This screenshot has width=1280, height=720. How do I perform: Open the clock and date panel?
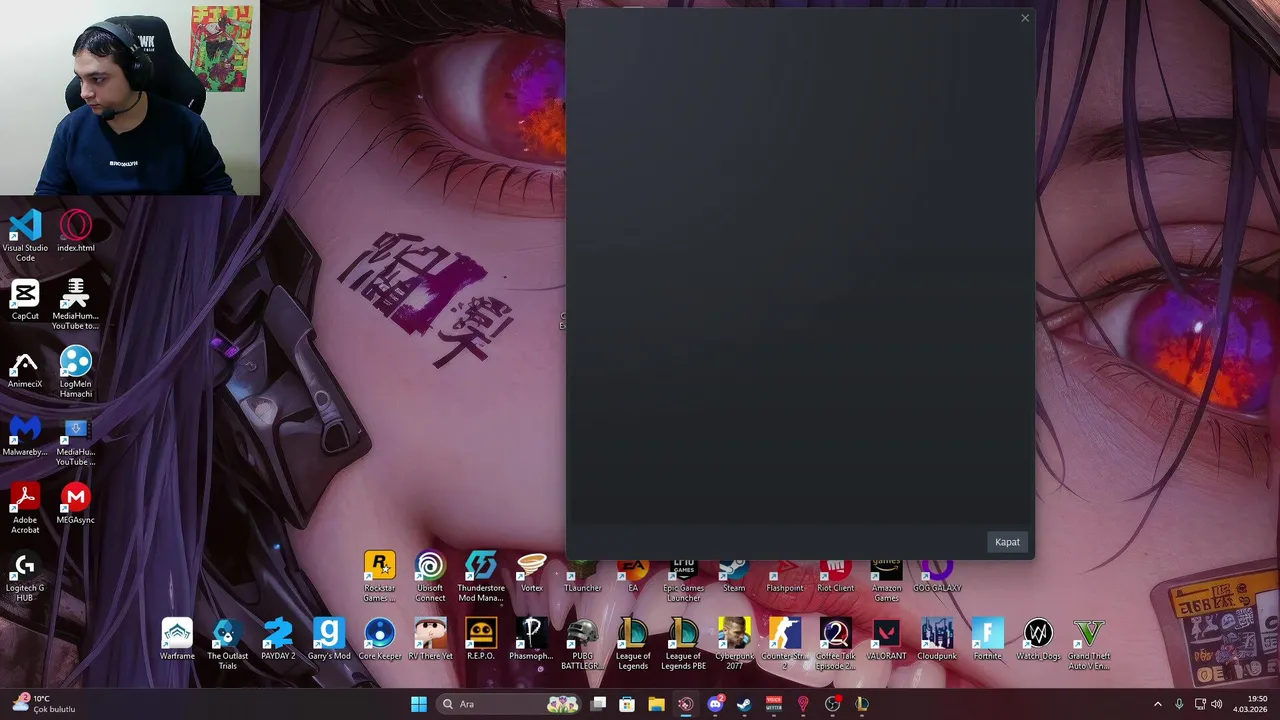click(x=1250, y=704)
